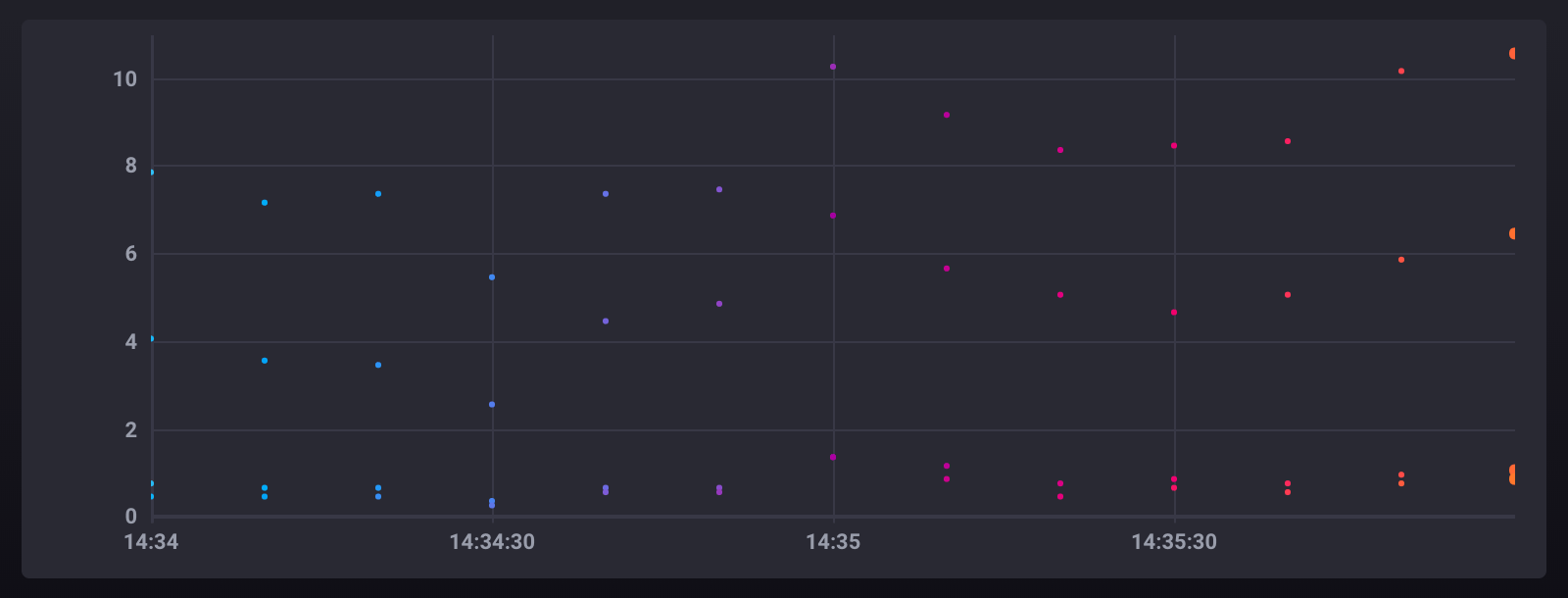Click the small orange point near 10.2

1401,72
